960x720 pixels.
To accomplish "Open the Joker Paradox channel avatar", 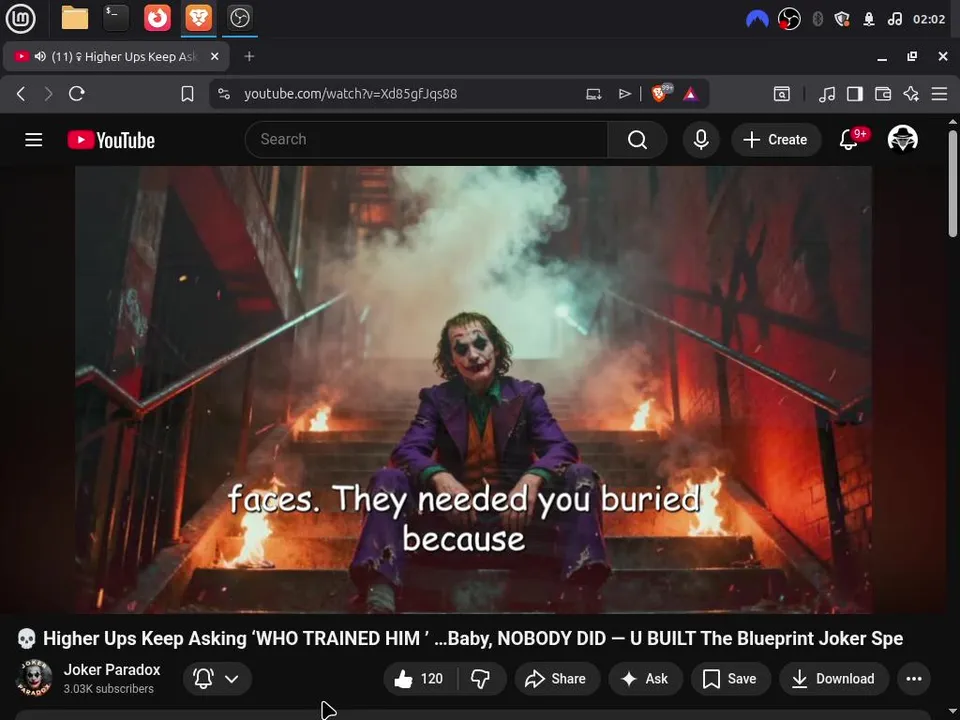I will click(x=34, y=678).
